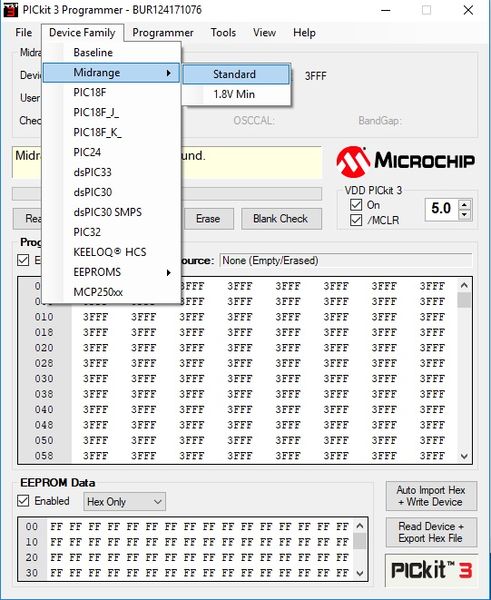Viewport: 491px width, 600px height.
Task: Click program memory address 010
Action: point(44,317)
